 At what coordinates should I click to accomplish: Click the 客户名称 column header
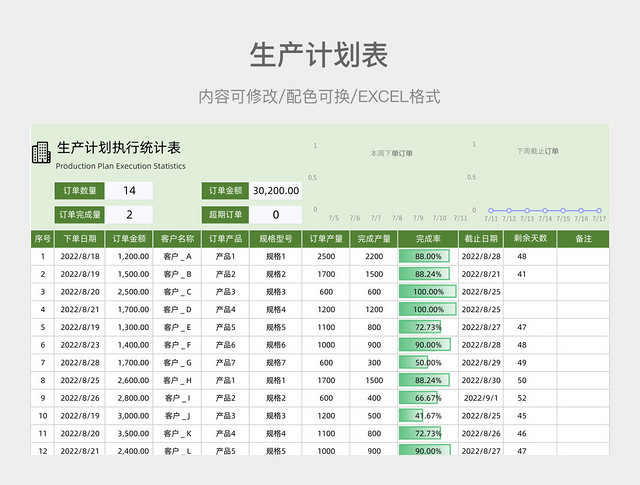click(x=177, y=239)
